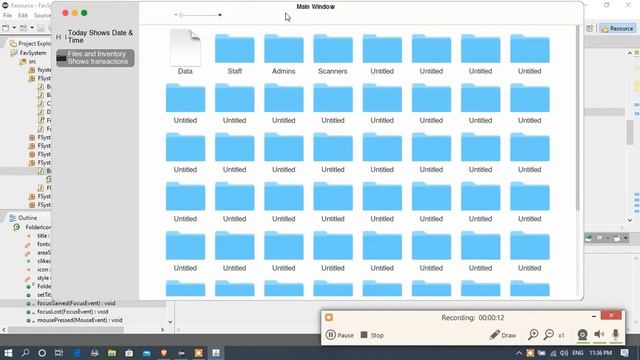Open Cortana from taskbar
Viewport: 640px width, 360px height.
(42, 353)
